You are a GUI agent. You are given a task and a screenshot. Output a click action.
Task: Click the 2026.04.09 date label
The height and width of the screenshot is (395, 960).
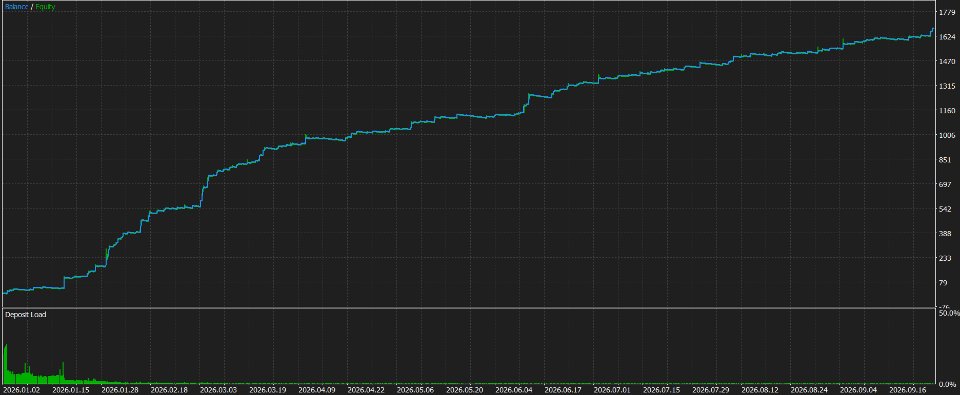tap(317, 390)
